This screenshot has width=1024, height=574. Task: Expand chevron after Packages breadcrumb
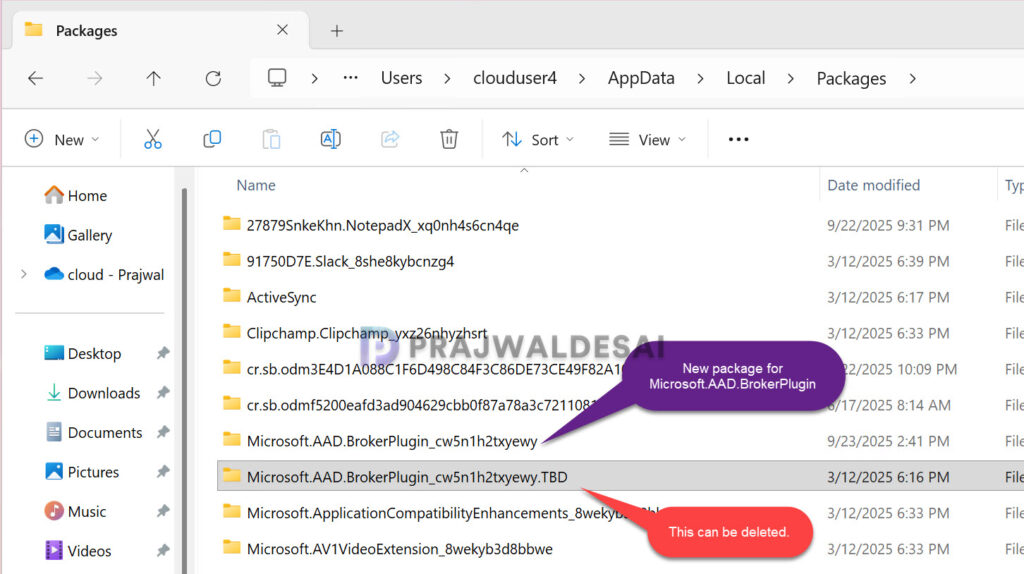click(x=912, y=78)
